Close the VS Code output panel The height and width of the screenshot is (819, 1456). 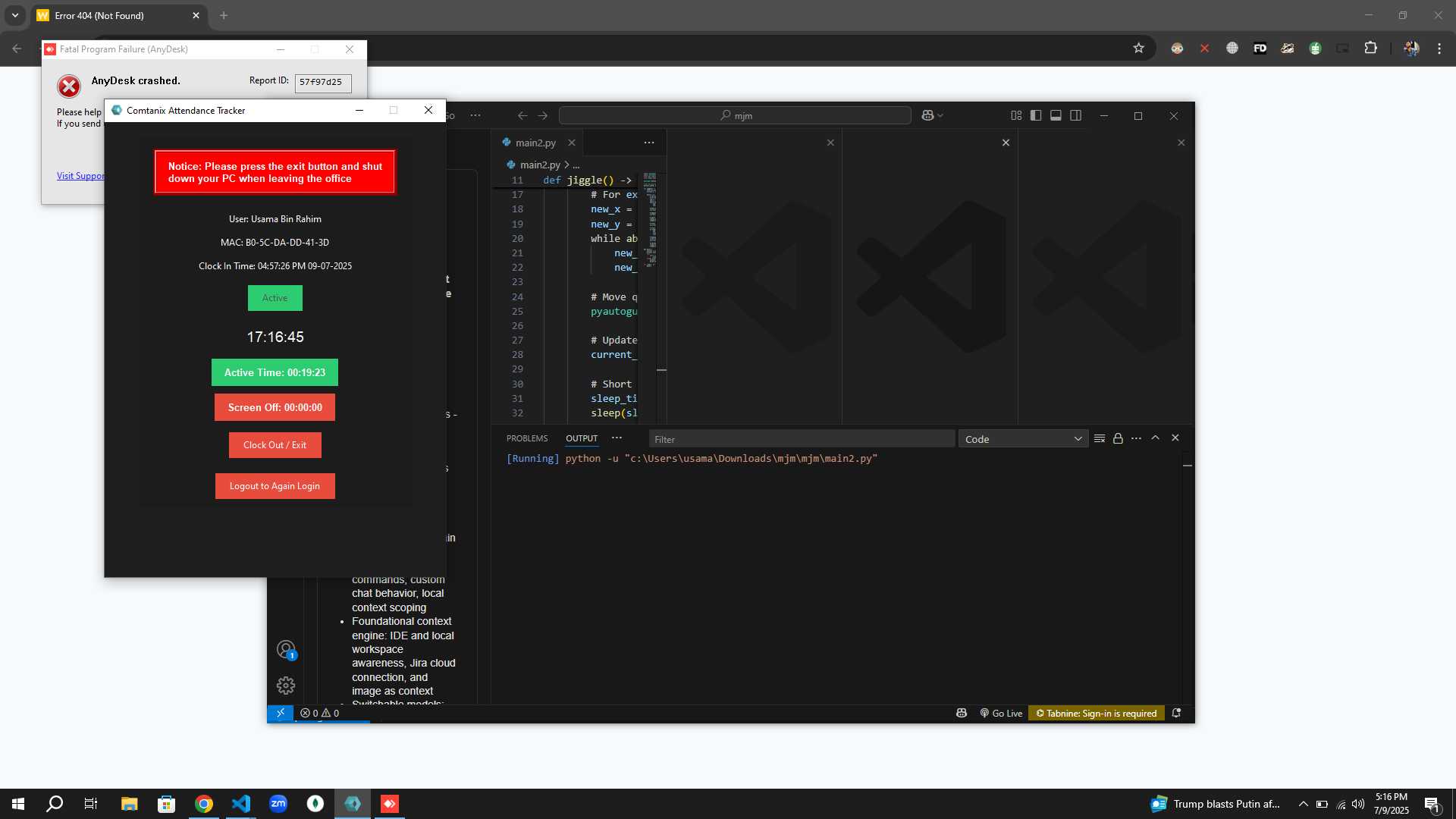point(1175,438)
